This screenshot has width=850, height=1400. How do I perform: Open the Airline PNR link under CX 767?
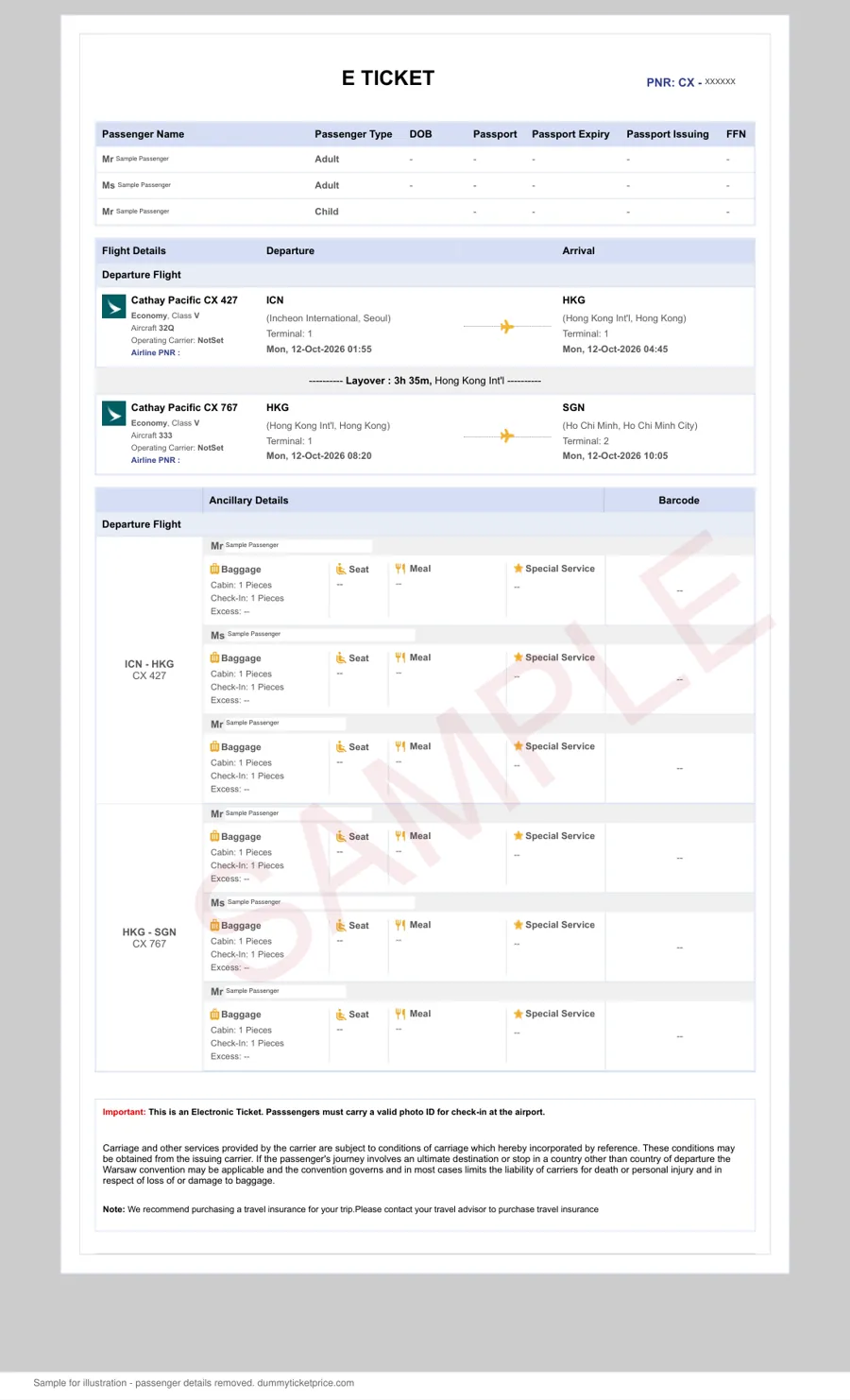pos(155,460)
